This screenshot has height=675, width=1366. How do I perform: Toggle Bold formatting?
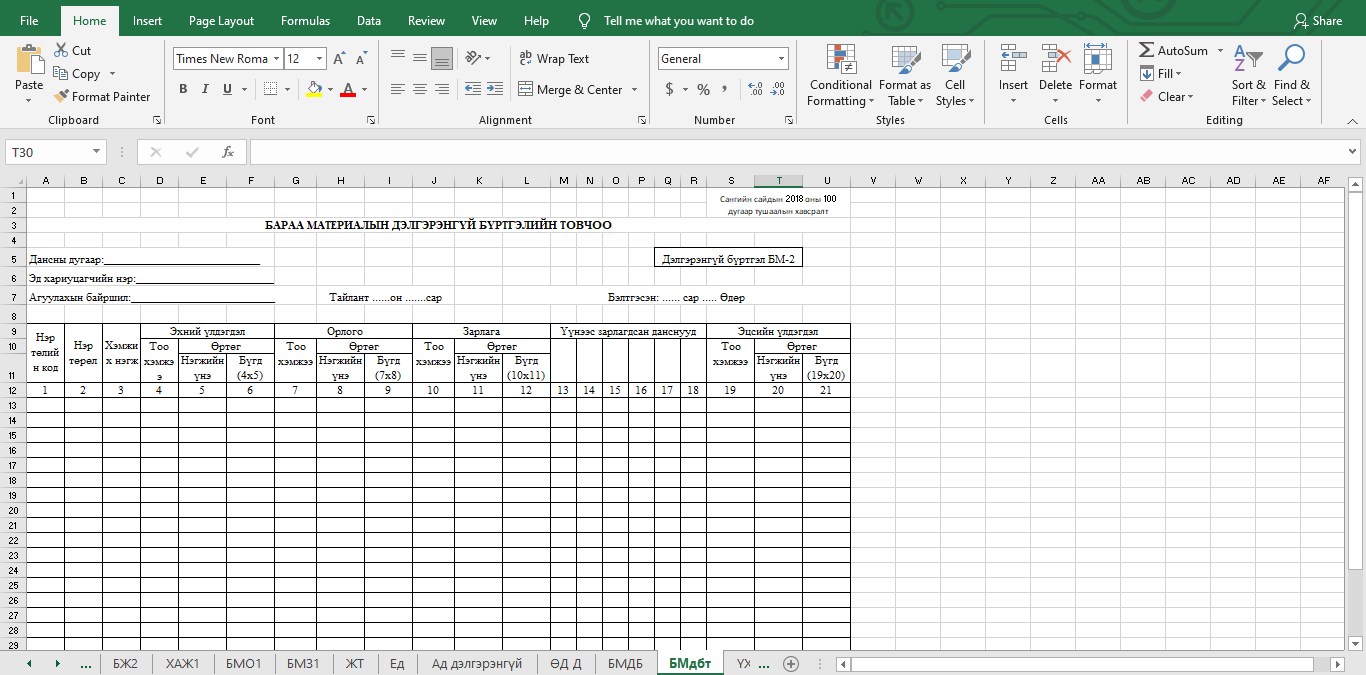pos(183,90)
